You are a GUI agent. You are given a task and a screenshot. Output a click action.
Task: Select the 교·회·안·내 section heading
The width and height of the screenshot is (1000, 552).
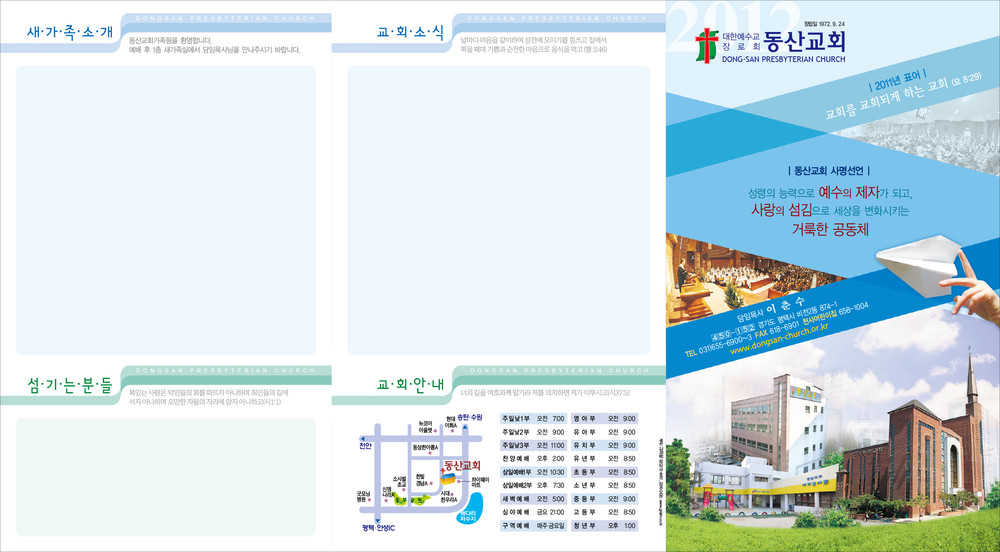tap(410, 384)
